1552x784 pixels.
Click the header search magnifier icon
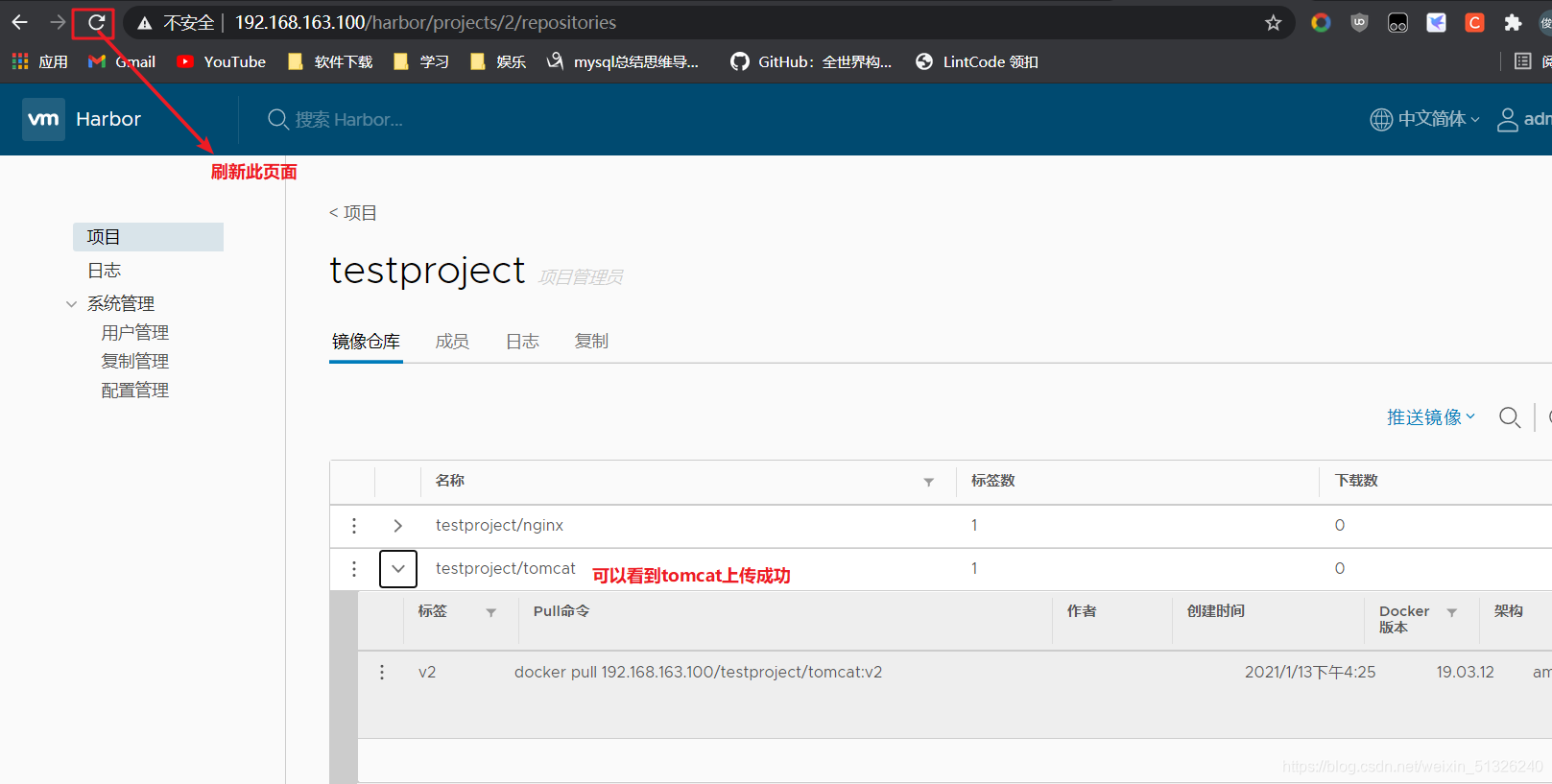click(278, 119)
